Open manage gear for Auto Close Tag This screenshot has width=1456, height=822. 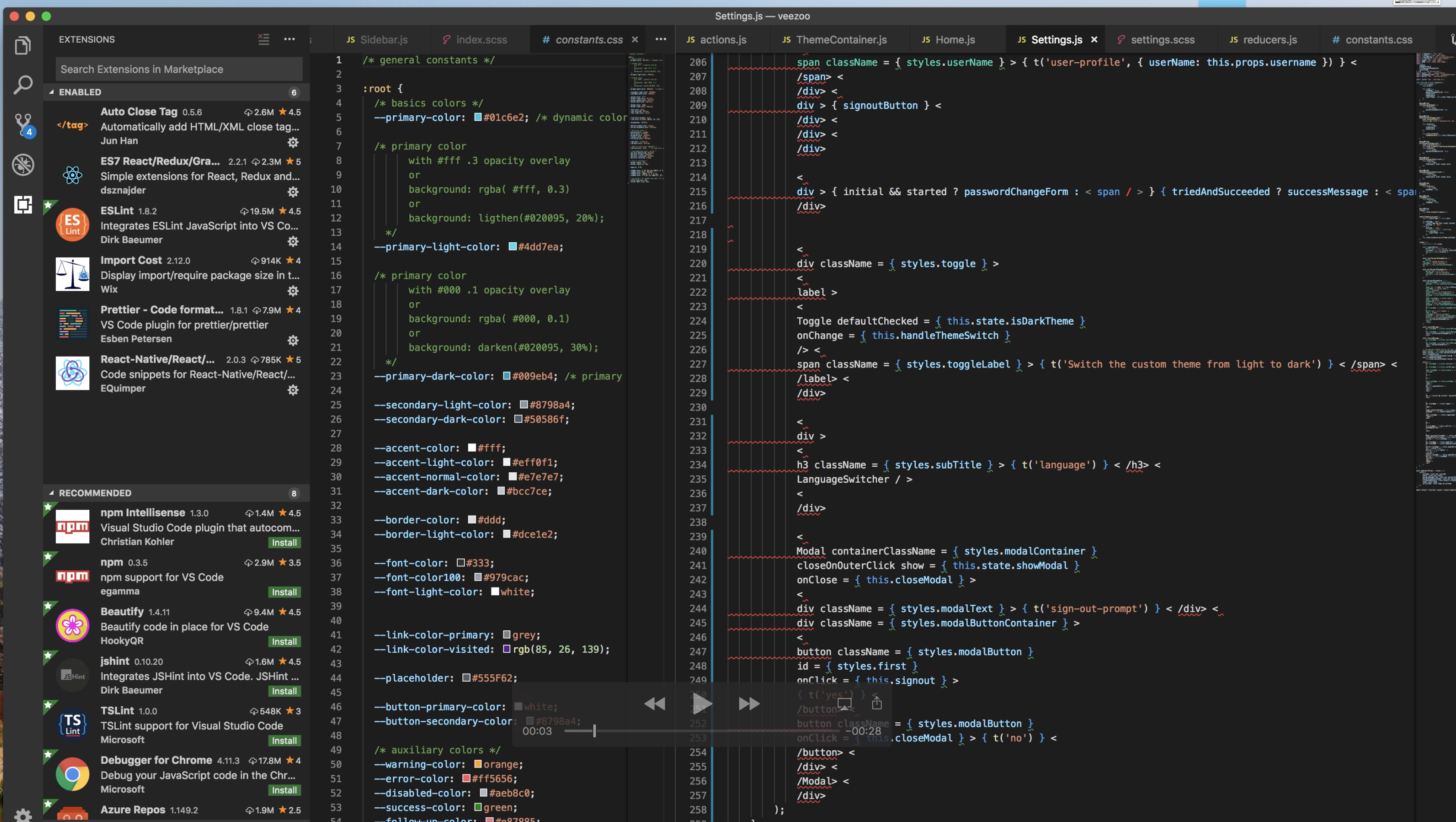point(293,142)
